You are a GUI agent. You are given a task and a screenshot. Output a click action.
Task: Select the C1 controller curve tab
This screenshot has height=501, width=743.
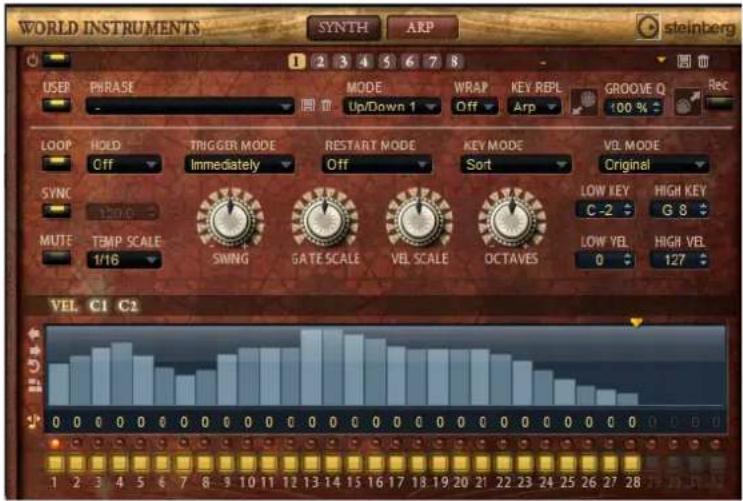click(x=99, y=306)
